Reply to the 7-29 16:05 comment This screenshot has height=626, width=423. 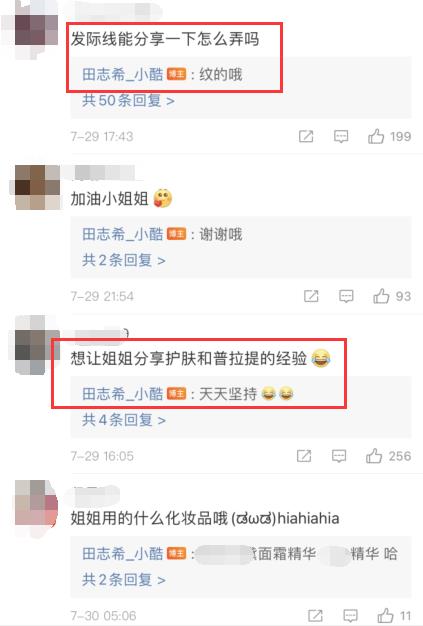click(339, 456)
